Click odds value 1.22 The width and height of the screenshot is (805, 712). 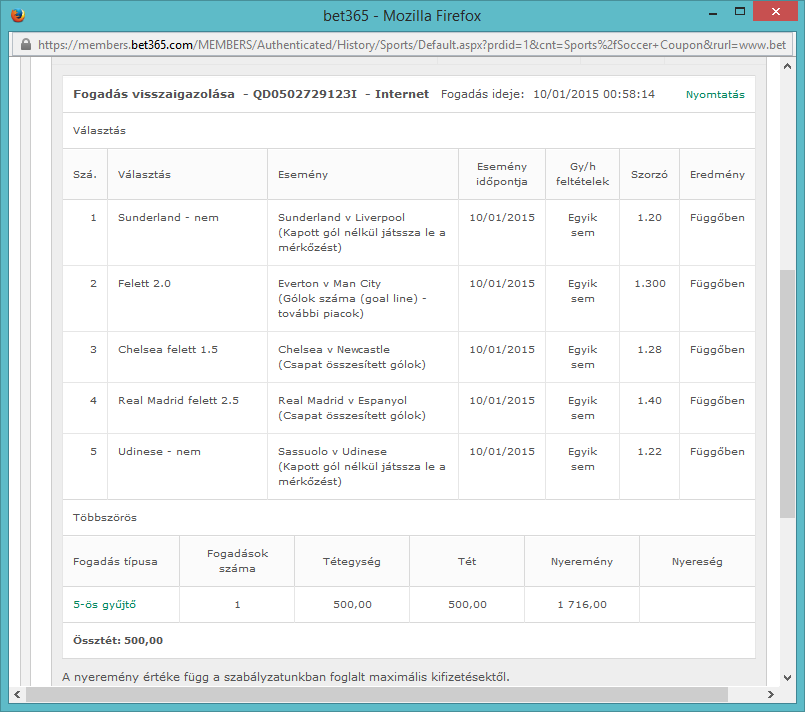click(x=649, y=452)
